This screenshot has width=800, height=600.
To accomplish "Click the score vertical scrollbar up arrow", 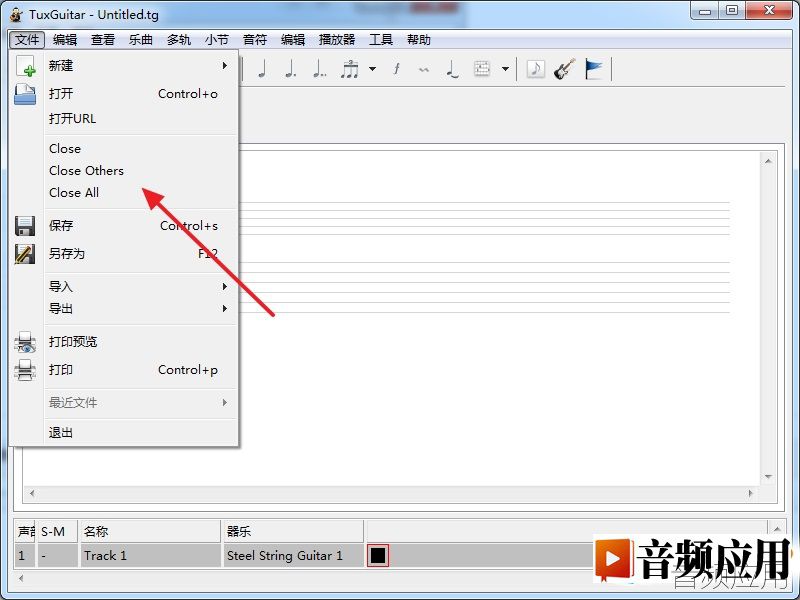I will point(768,161).
